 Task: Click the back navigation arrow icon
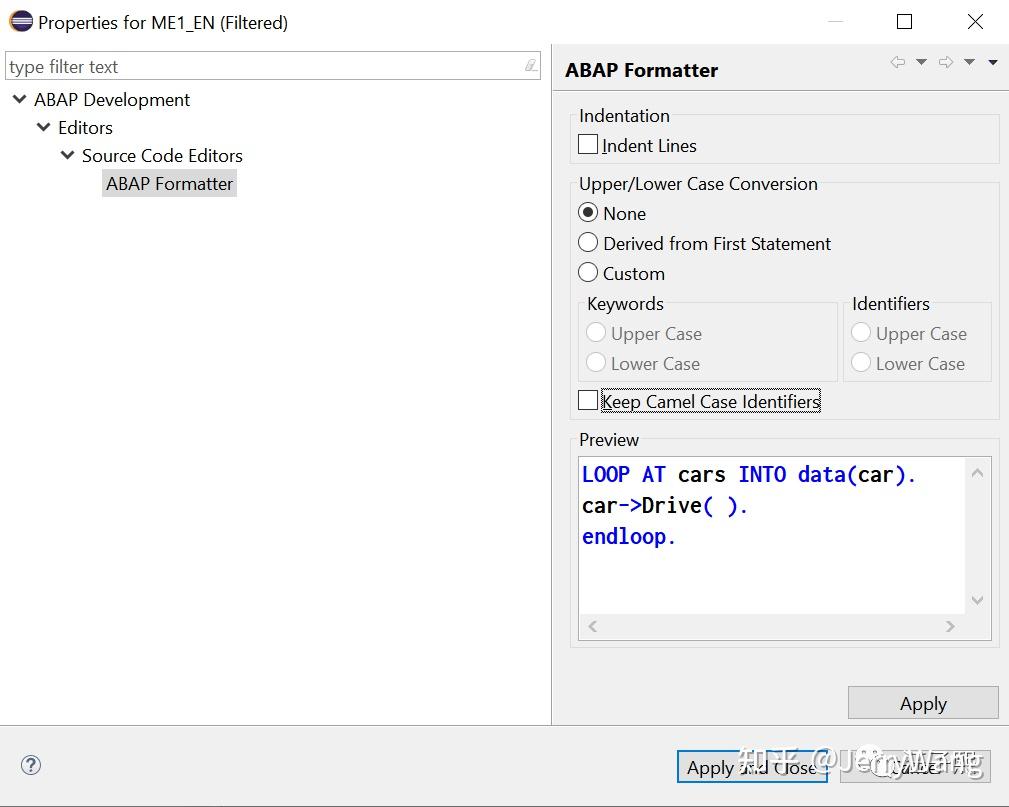coord(898,62)
